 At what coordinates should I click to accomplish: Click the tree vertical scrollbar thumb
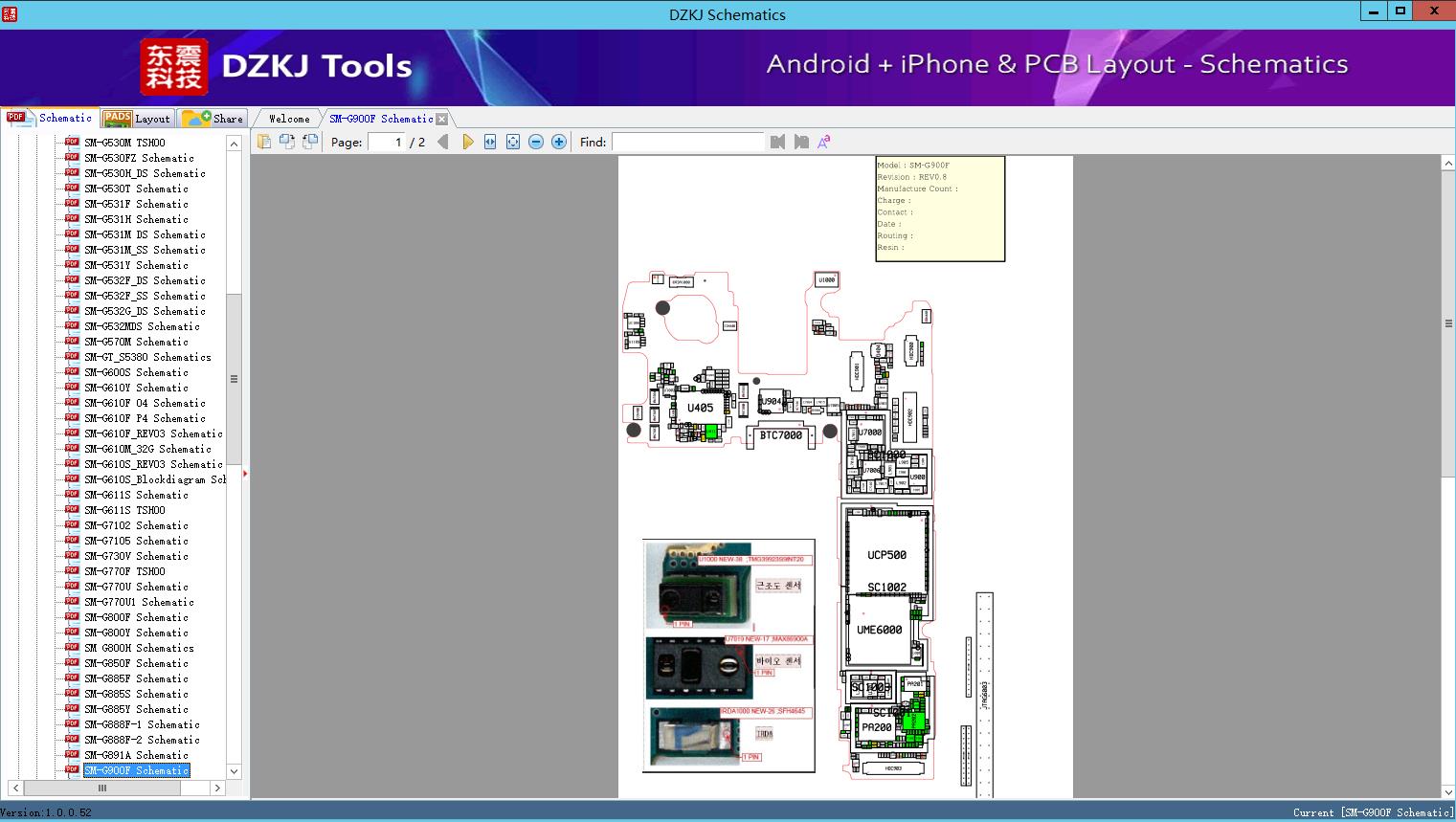coord(234,380)
